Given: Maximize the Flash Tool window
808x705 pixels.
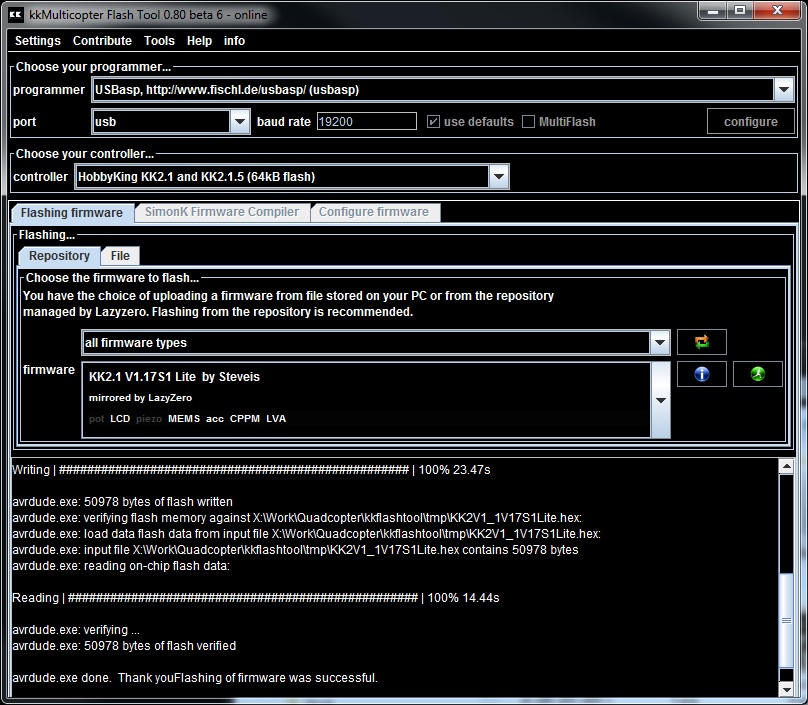Looking at the screenshot, I should coord(740,10).
